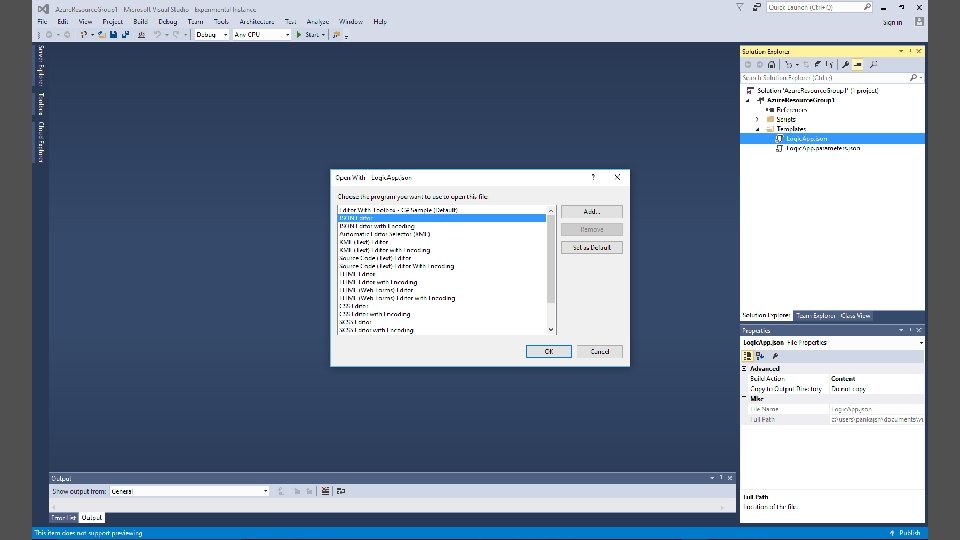
Task: Click Set as Default button
Action: [591, 247]
